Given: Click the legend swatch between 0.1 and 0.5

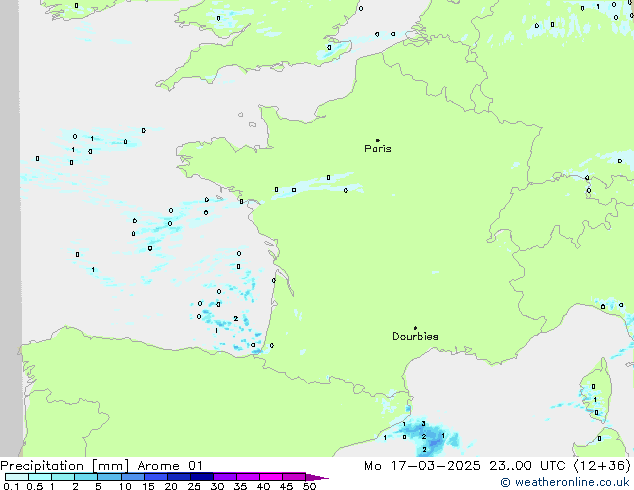Looking at the screenshot, I should point(17,477).
